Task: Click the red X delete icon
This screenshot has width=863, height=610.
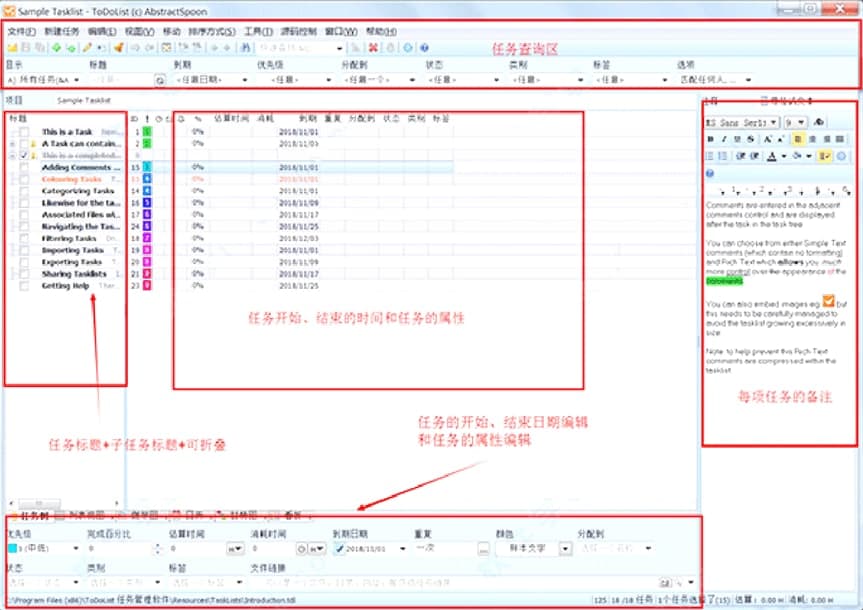Action: (373, 48)
